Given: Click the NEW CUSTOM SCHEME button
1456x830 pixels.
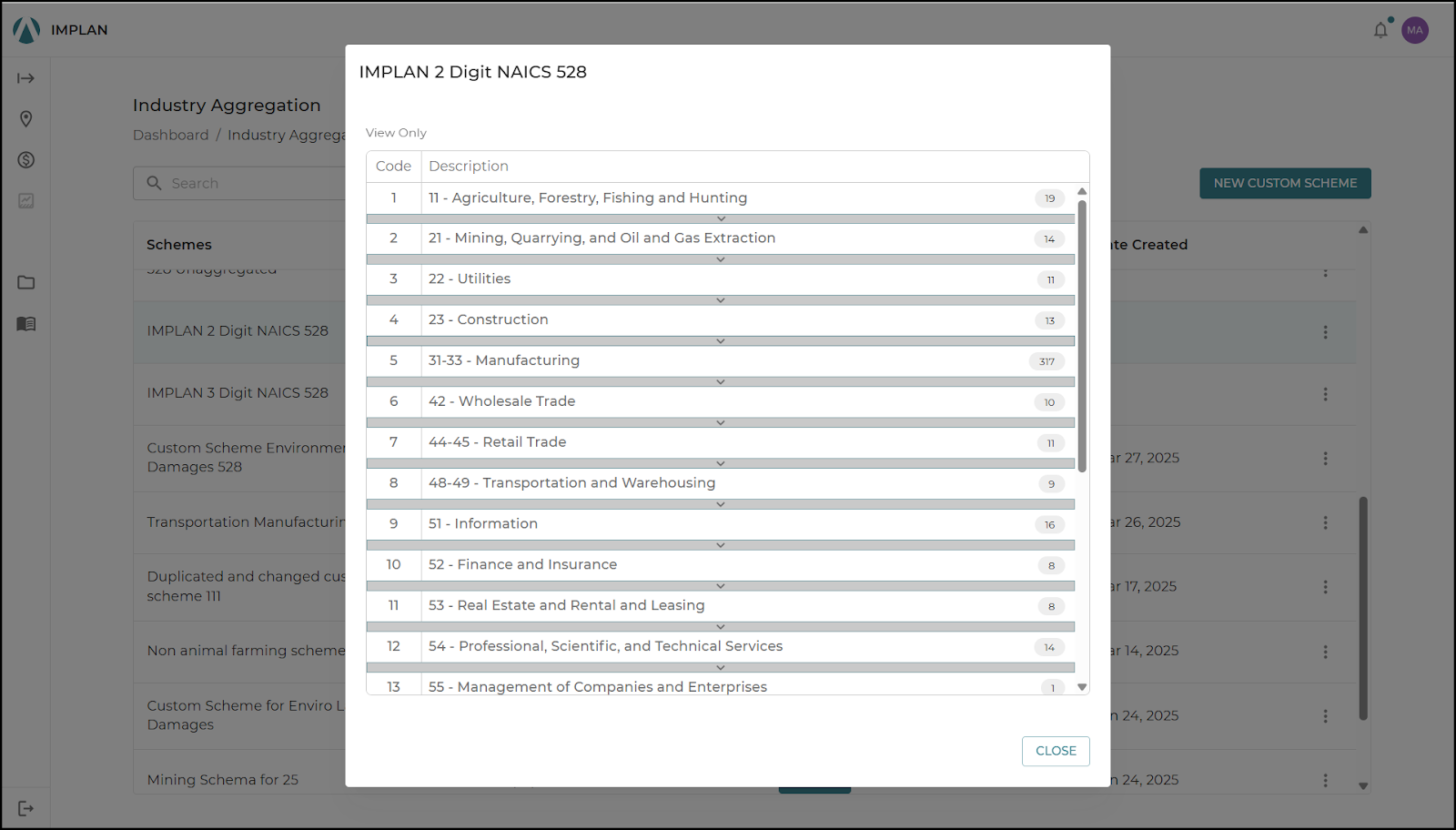Looking at the screenshot, I should [1285, 183].
